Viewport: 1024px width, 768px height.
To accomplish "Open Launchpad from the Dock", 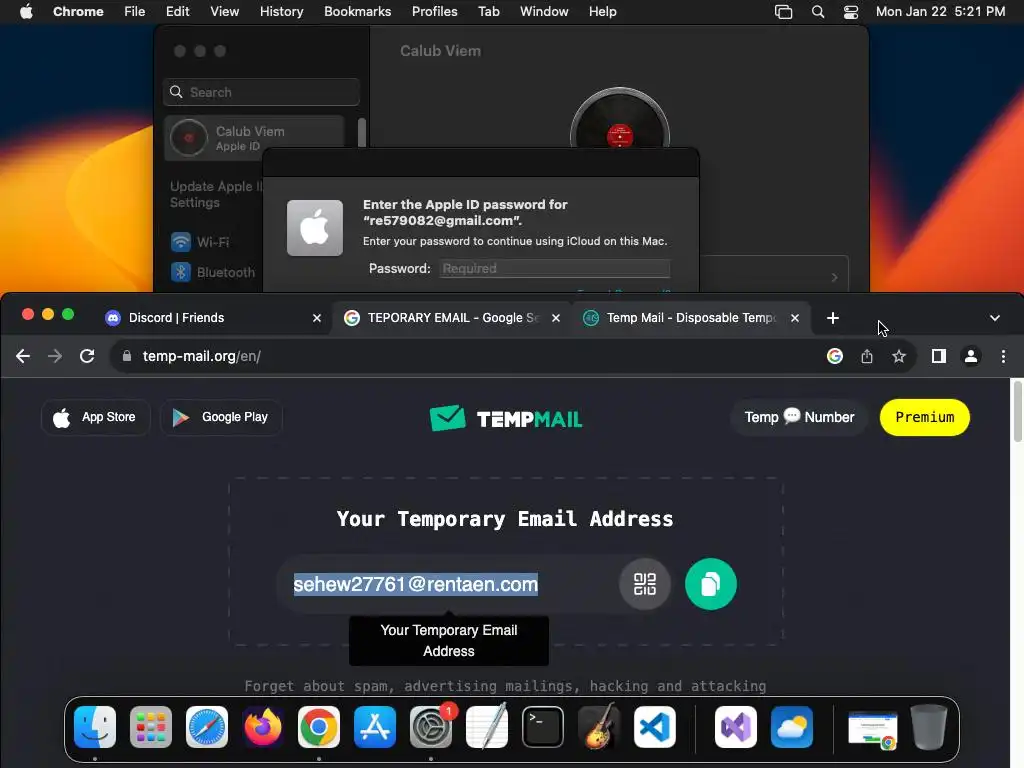I will (x=151, y=727).
